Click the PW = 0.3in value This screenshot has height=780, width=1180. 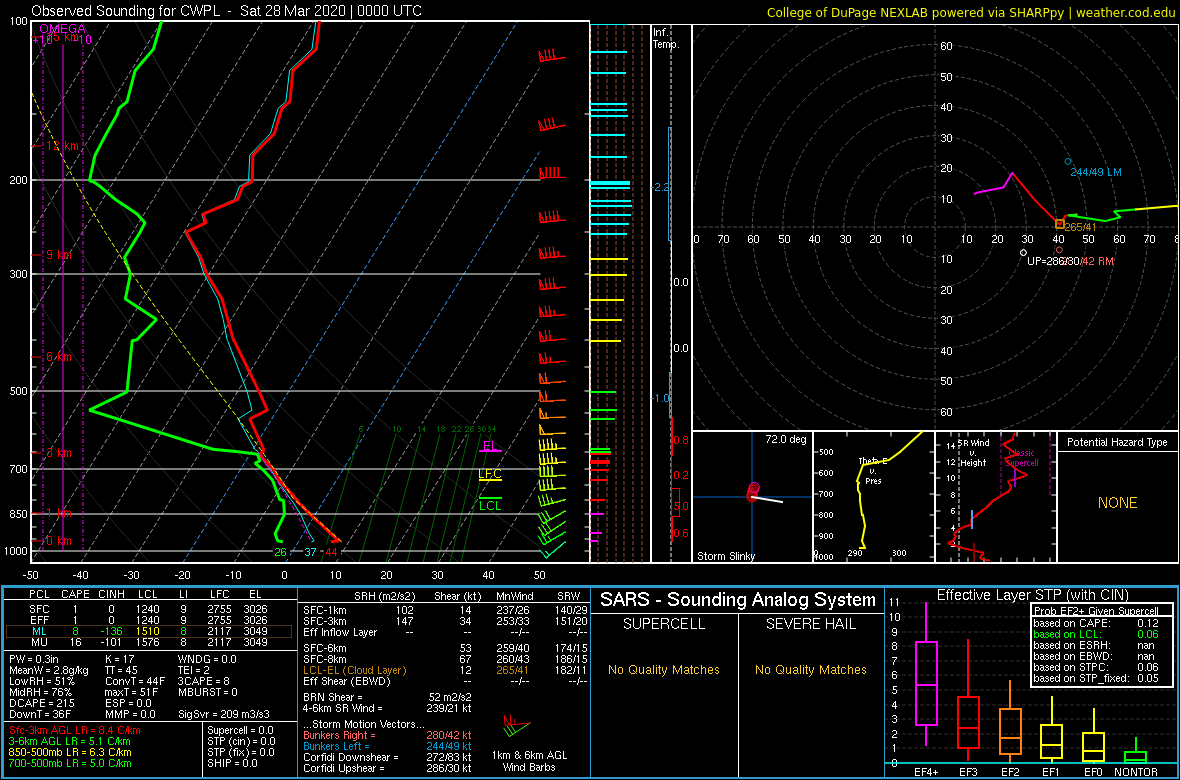[33, 658]
